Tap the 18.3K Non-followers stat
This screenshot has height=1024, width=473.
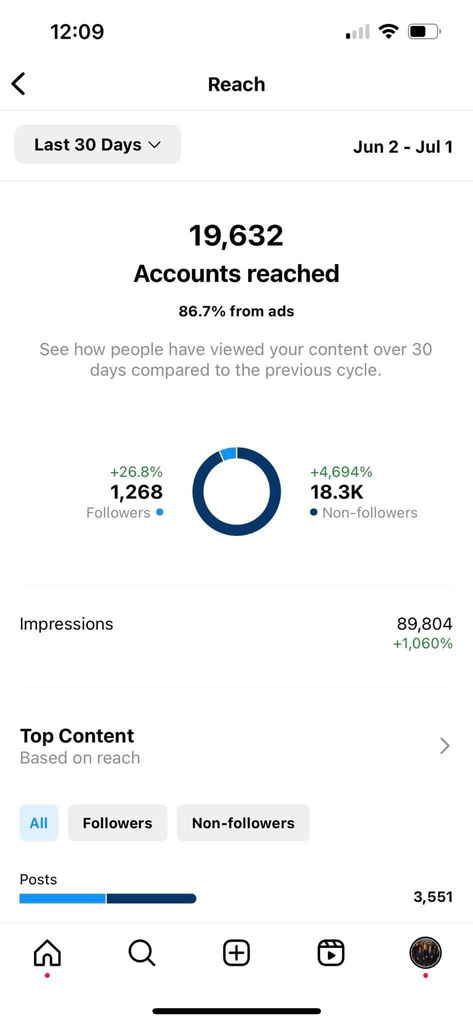click(363, 492)
